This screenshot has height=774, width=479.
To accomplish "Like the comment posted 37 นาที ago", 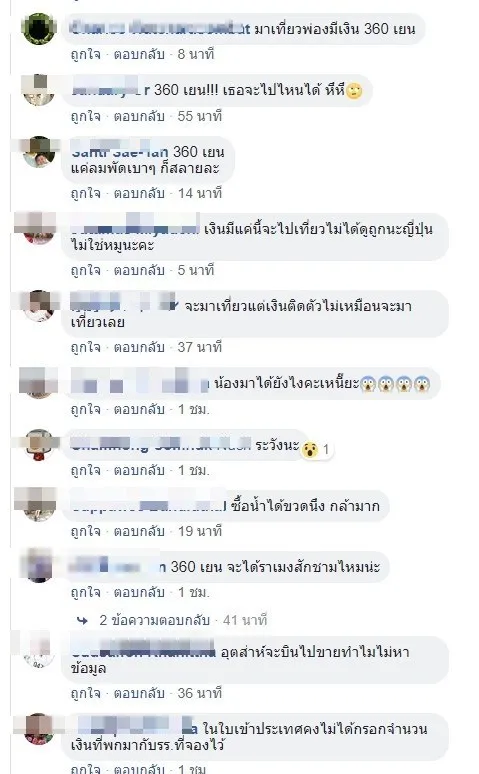I will tap(85, 348).
